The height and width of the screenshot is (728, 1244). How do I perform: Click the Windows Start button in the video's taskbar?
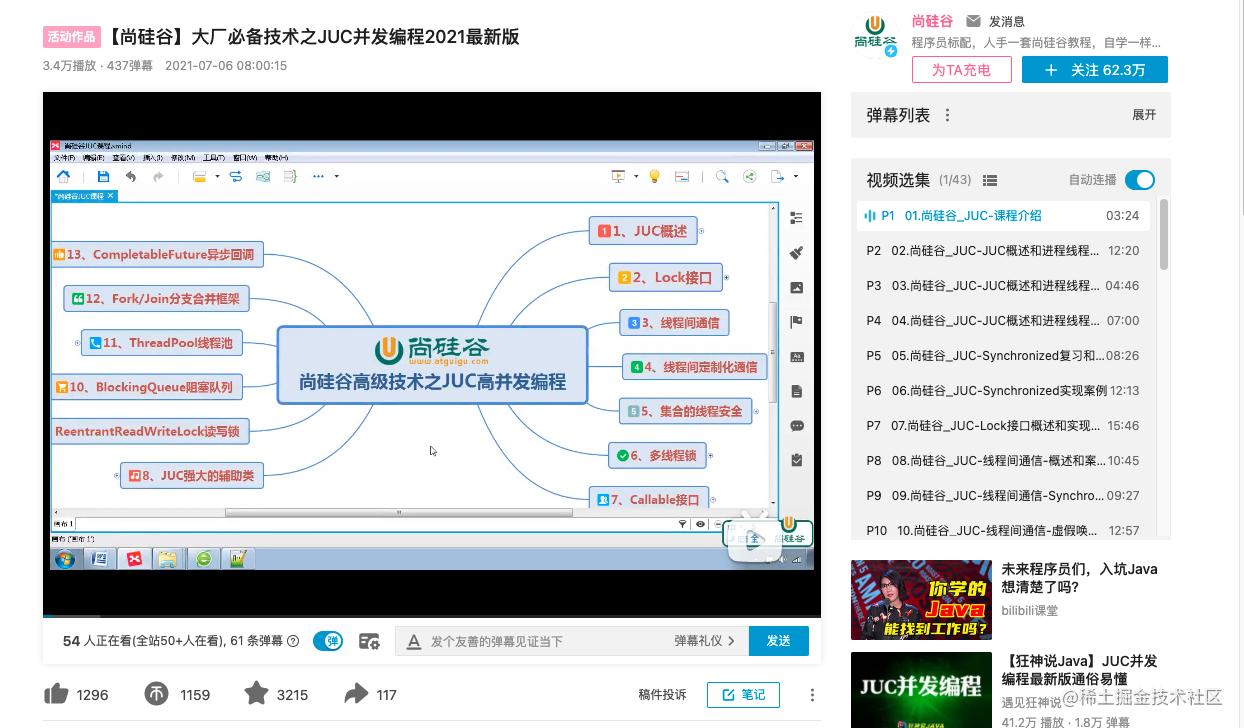[x=65, y=558]
